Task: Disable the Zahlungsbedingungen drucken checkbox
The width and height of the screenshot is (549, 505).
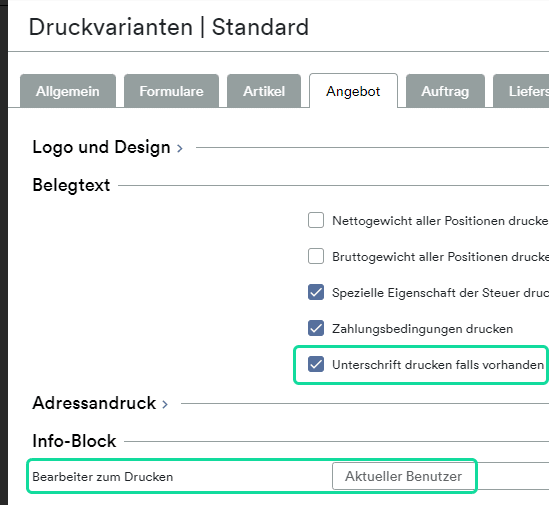Action: pyautogui.click(x=316, y=328)
